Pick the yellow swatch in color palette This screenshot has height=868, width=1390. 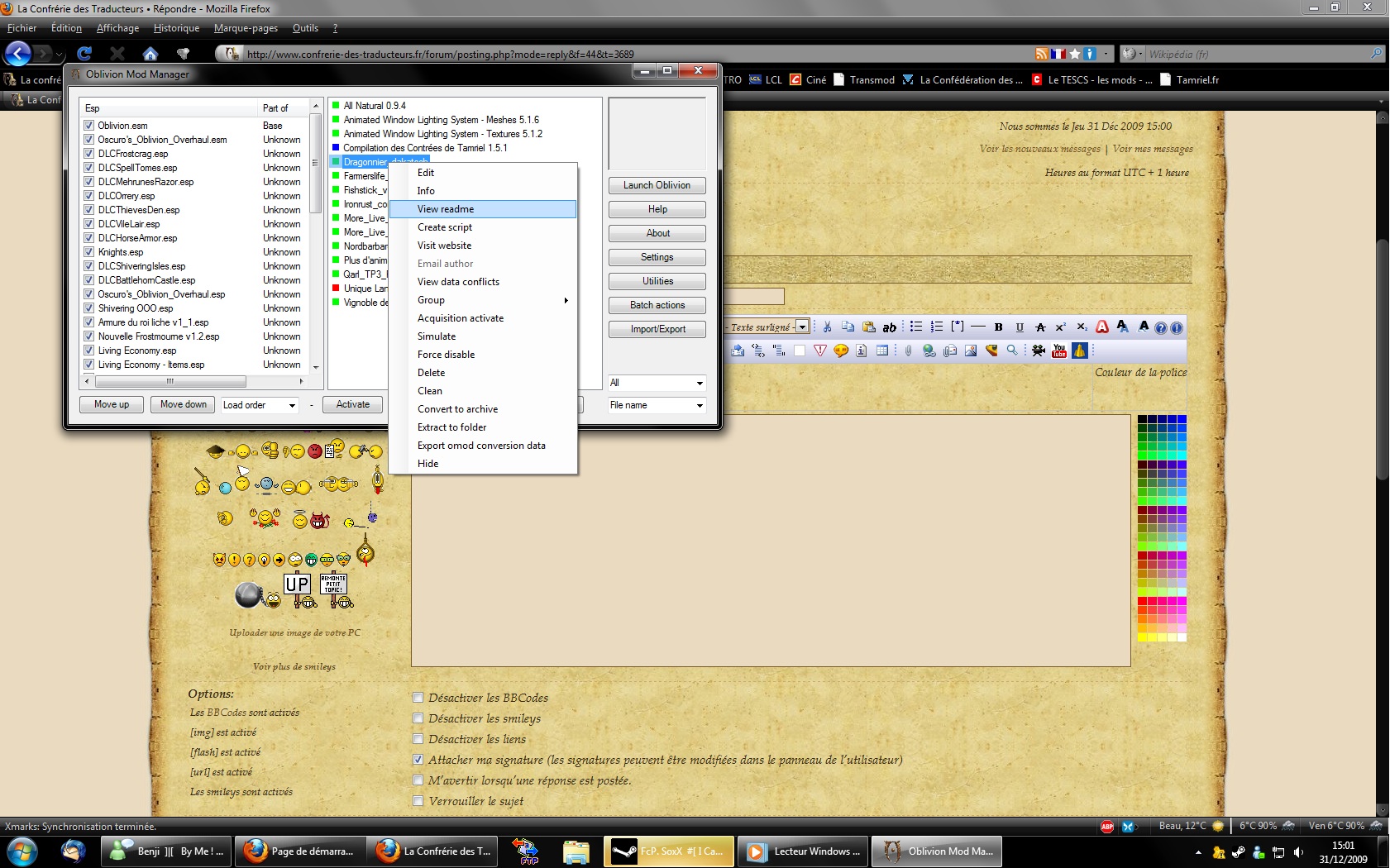(x=1142, y=637)
